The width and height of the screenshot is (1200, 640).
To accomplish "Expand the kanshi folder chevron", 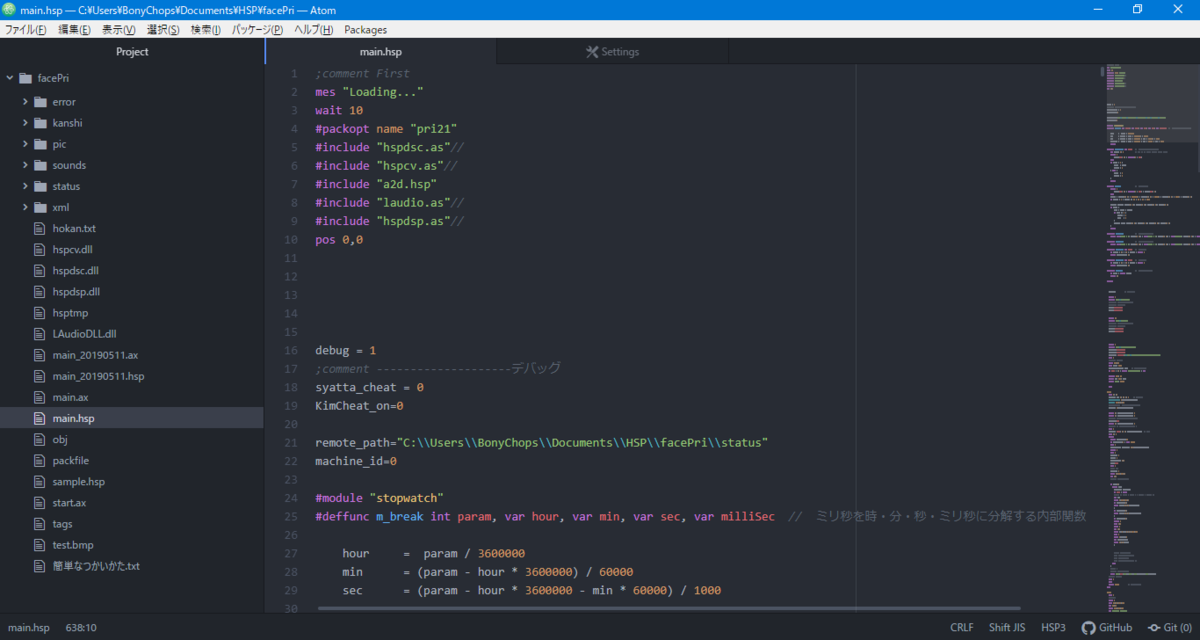I will (26, 123).
